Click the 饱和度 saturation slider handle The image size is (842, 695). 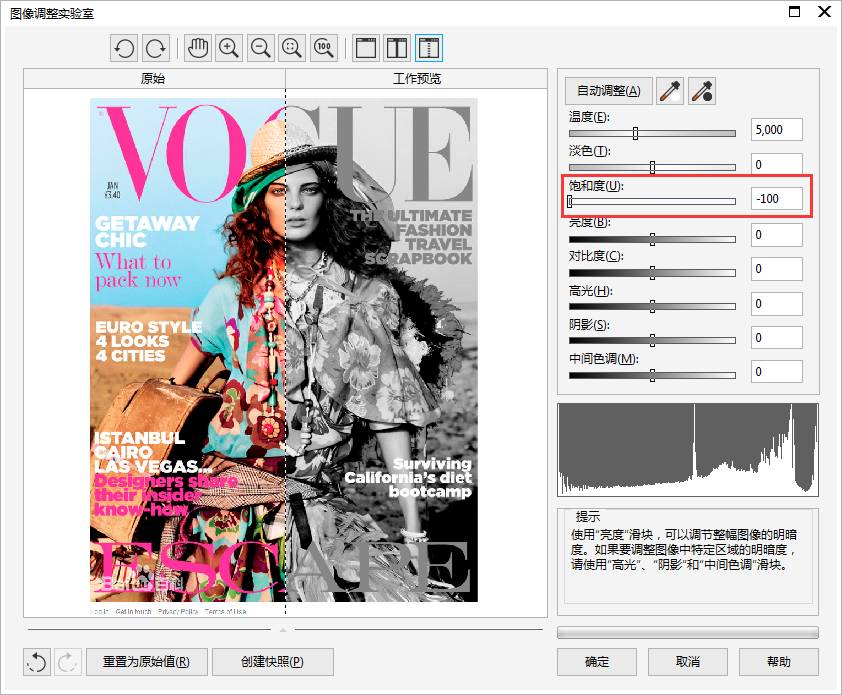570,201
